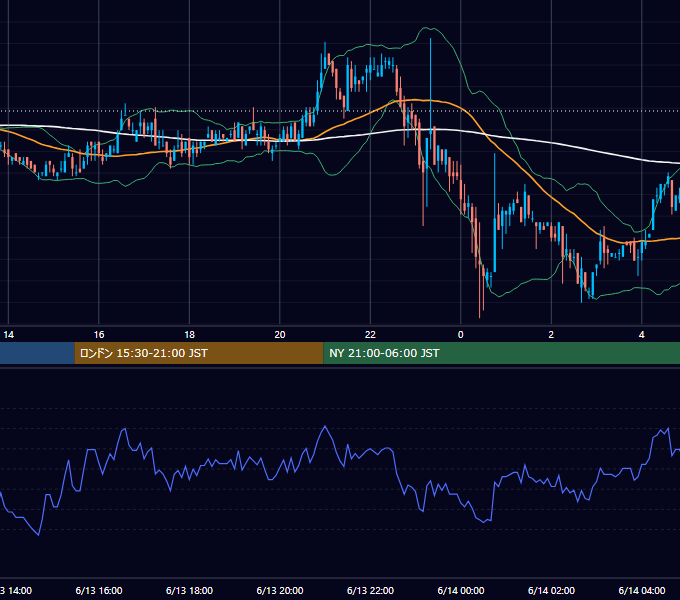
Task: Click the 6/14 00:00 time label
Action: (461, 590)
